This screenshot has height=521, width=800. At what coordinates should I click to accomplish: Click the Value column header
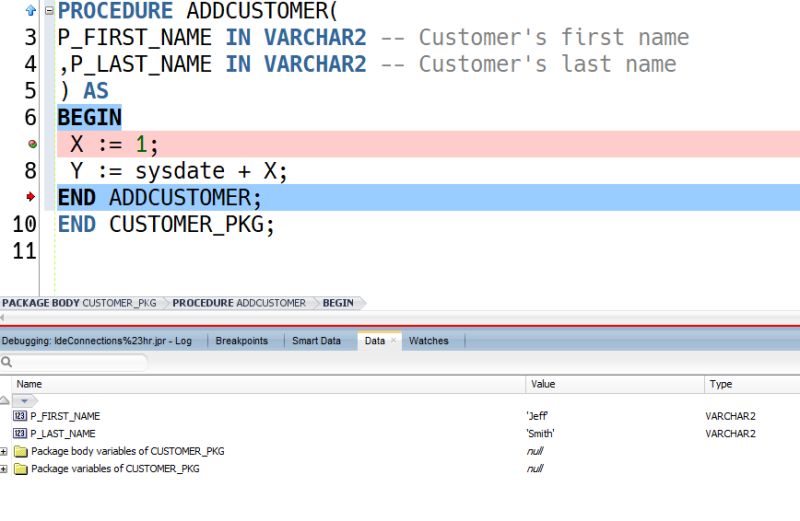pos(615,384)
